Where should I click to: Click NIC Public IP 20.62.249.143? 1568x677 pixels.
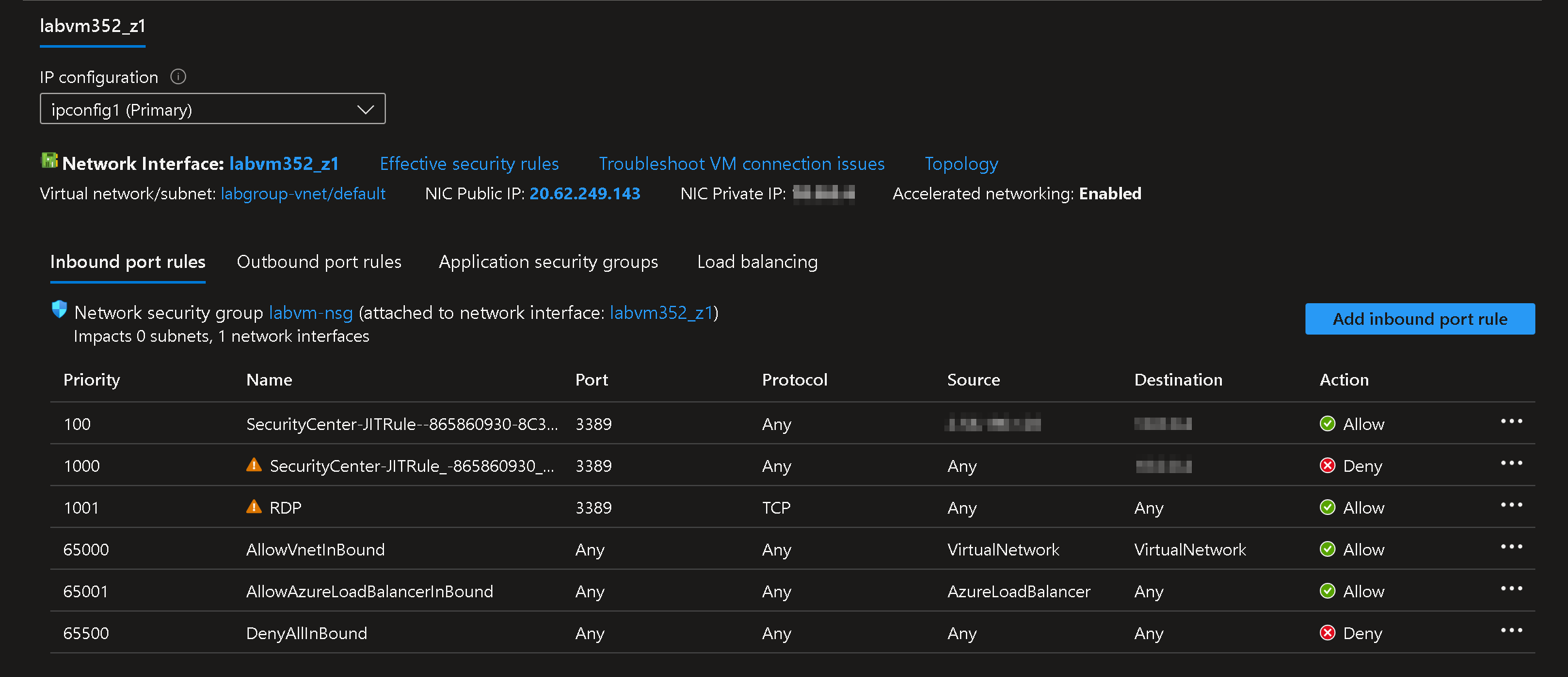point(584,194)
